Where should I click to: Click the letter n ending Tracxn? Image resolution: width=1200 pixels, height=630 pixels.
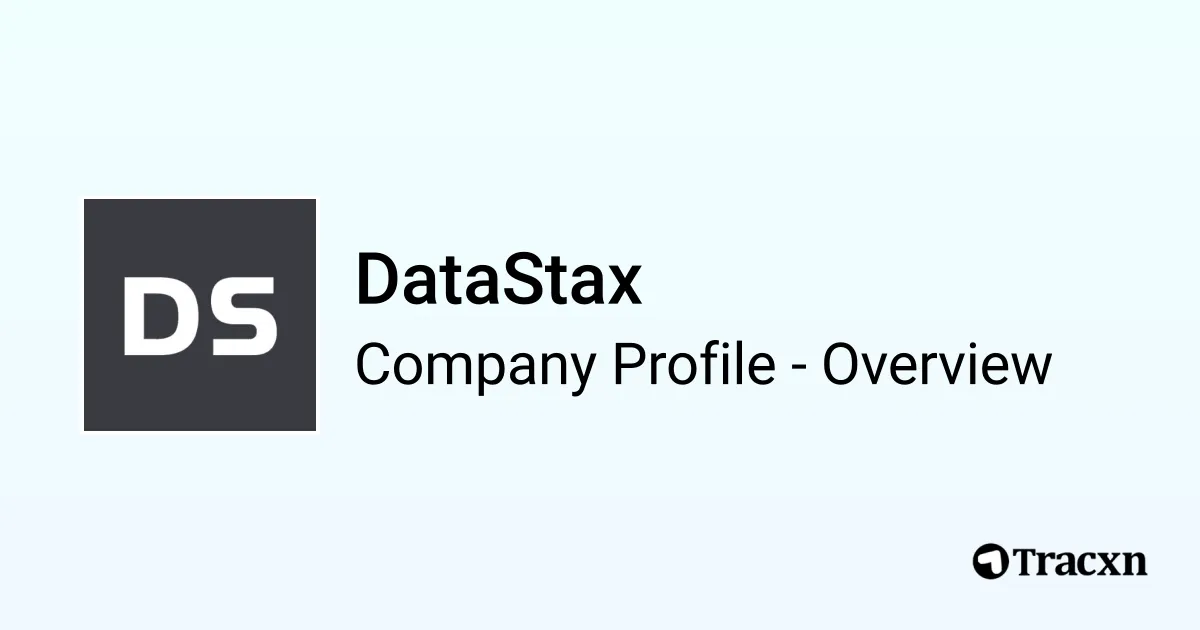point(1135,563)
